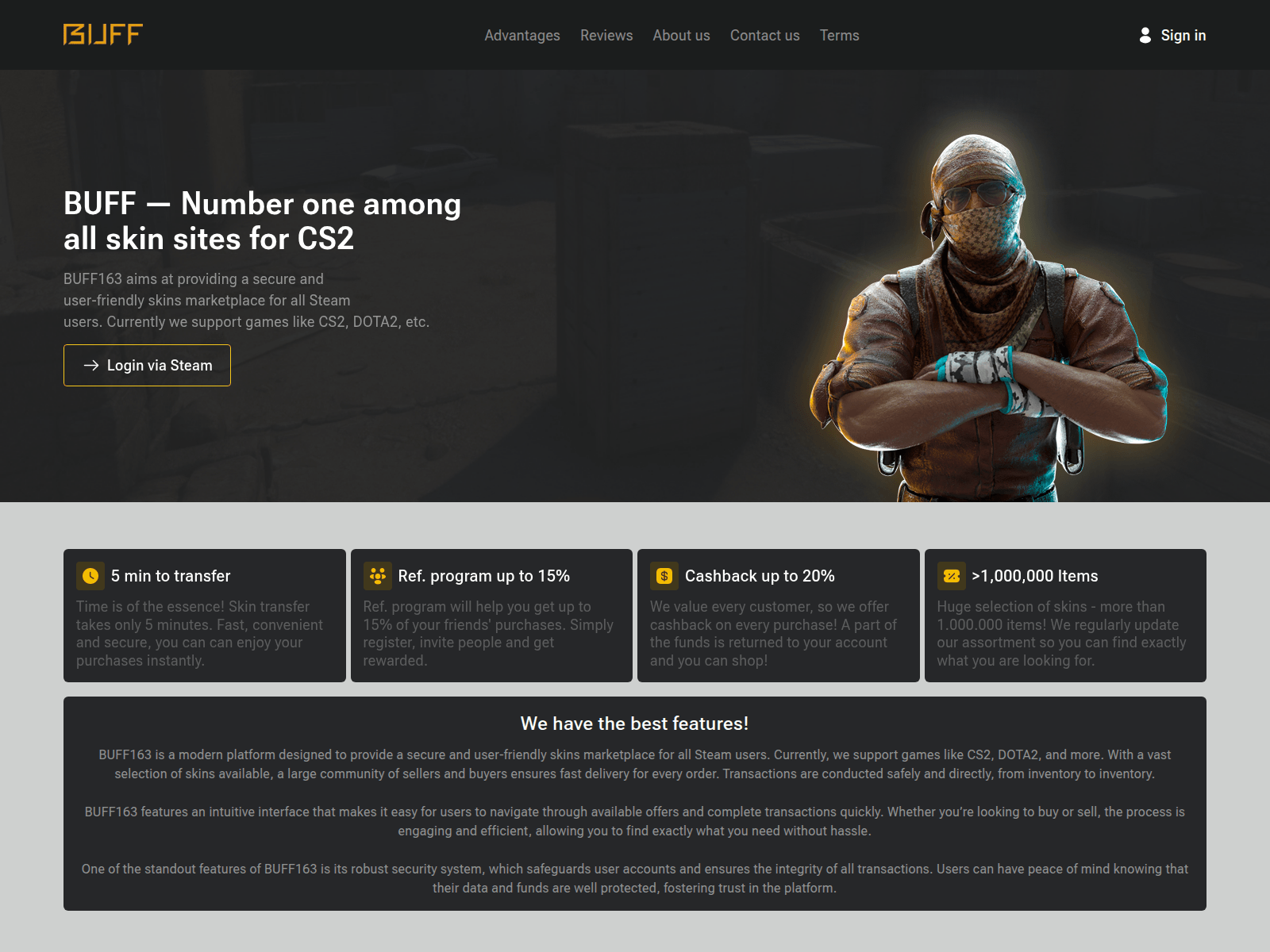
Task: Click the dollar cashback icon
Action: 664,576
